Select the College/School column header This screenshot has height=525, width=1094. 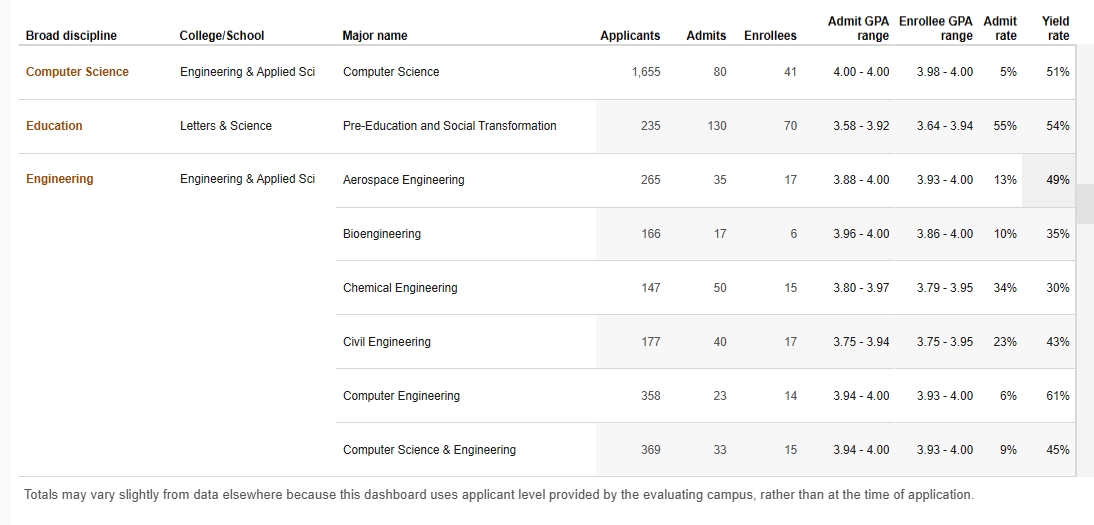(222, 36)
